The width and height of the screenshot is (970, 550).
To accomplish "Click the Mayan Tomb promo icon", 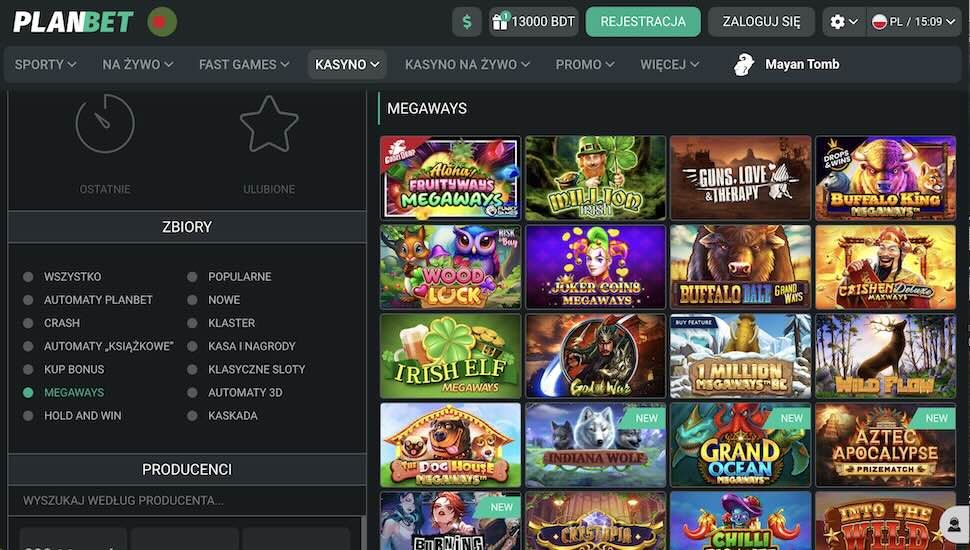I will (744, 64).
